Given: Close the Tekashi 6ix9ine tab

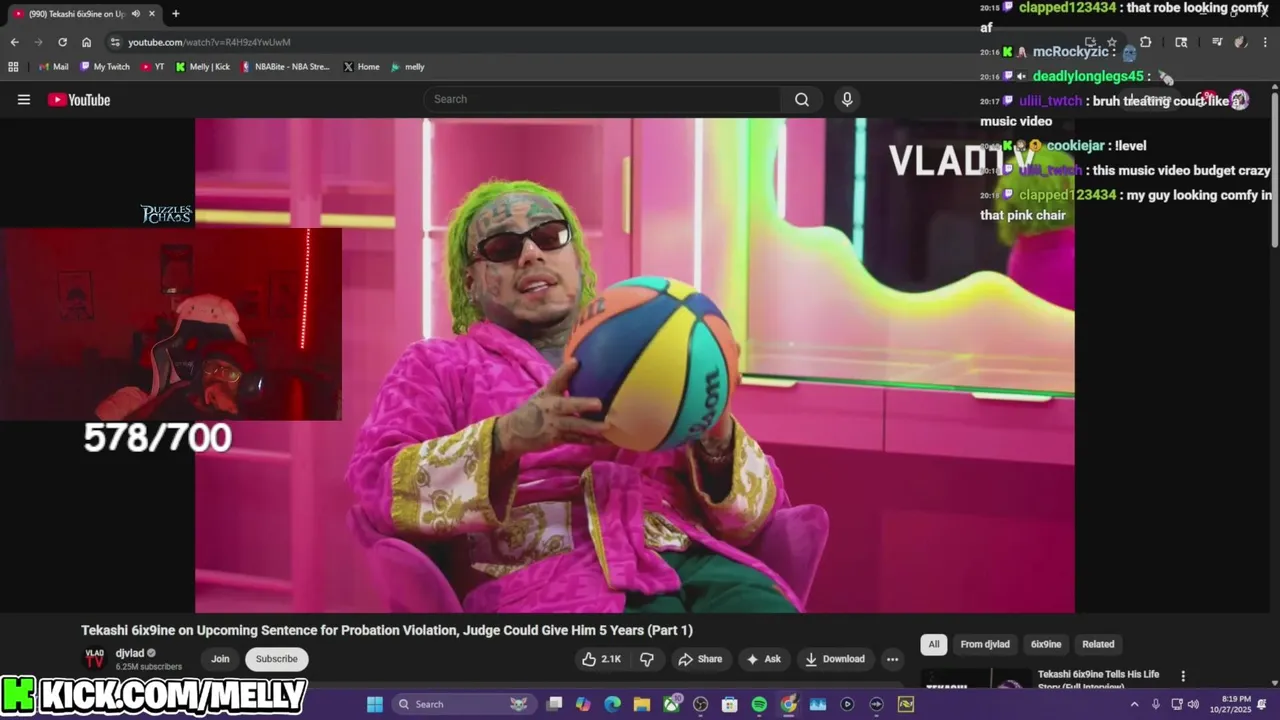Looking at the screenshot, I should (152, 13).
